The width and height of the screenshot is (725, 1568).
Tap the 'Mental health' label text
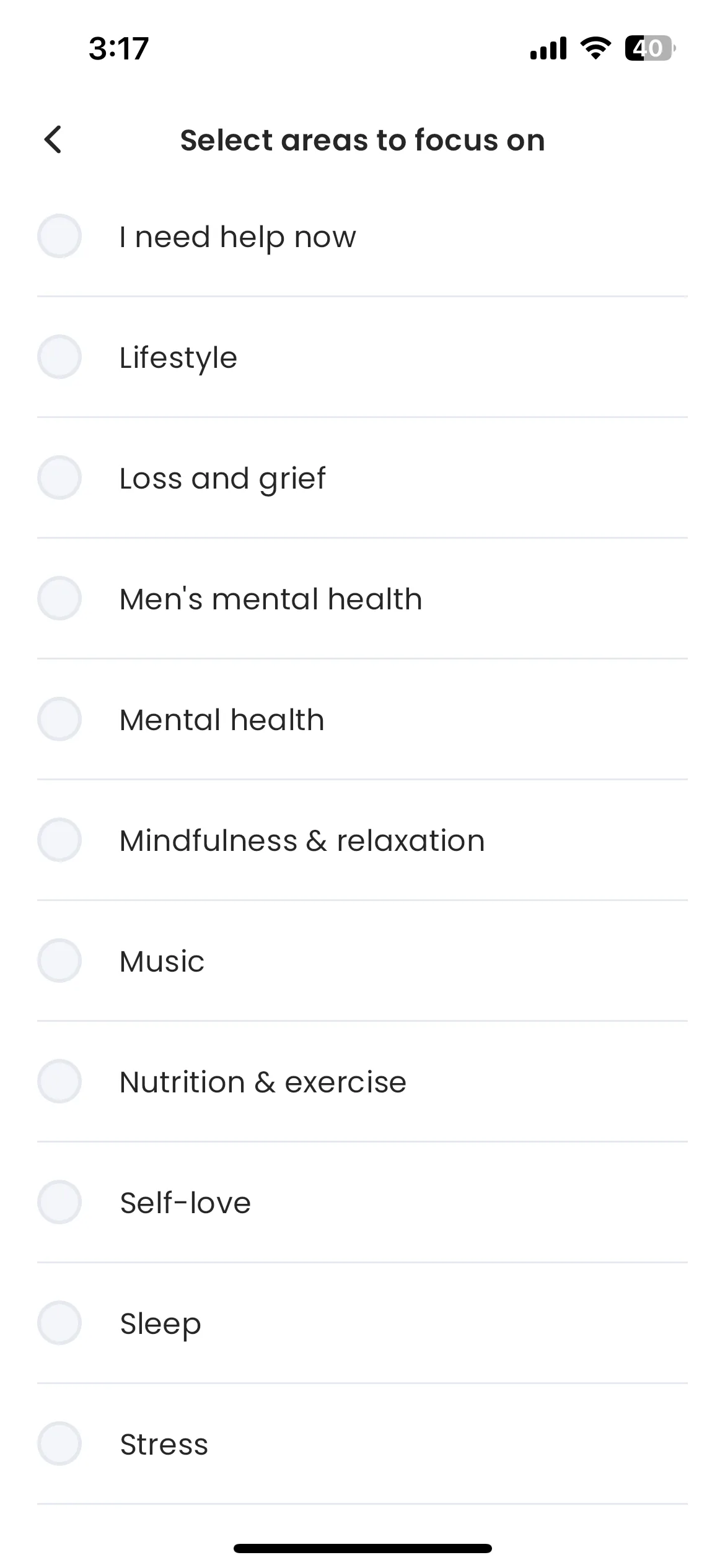click(222, 720)
